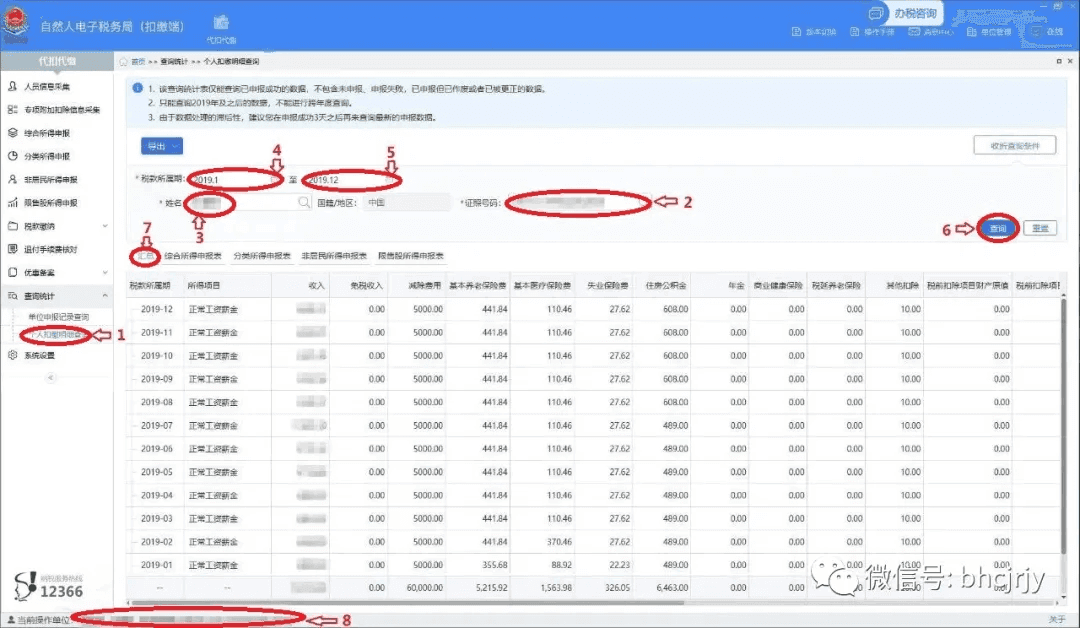
Task: Click the total 60,000.00 cell
Action: pos(424,588)
